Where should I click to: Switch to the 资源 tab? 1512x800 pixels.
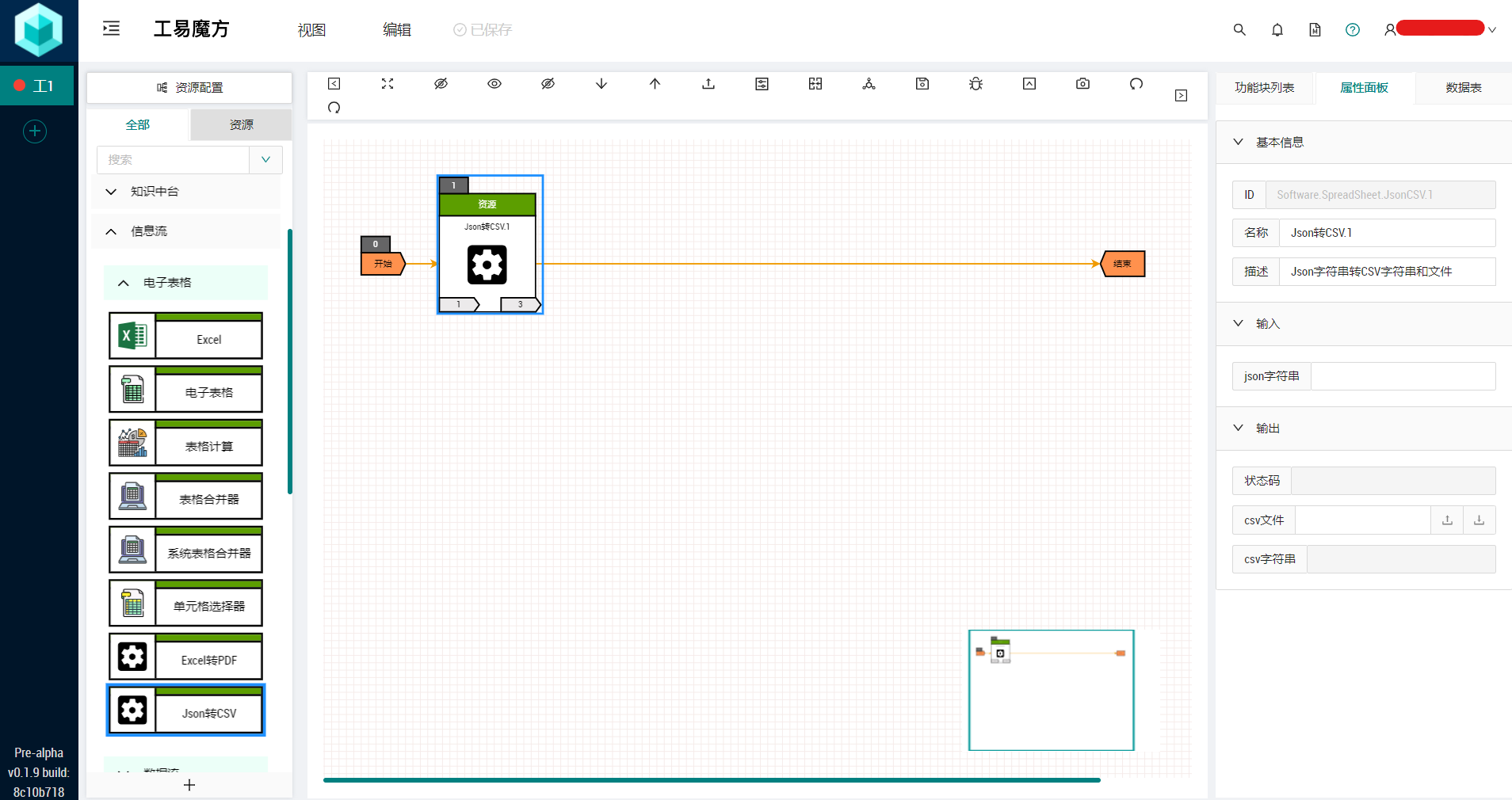point(241,125)
